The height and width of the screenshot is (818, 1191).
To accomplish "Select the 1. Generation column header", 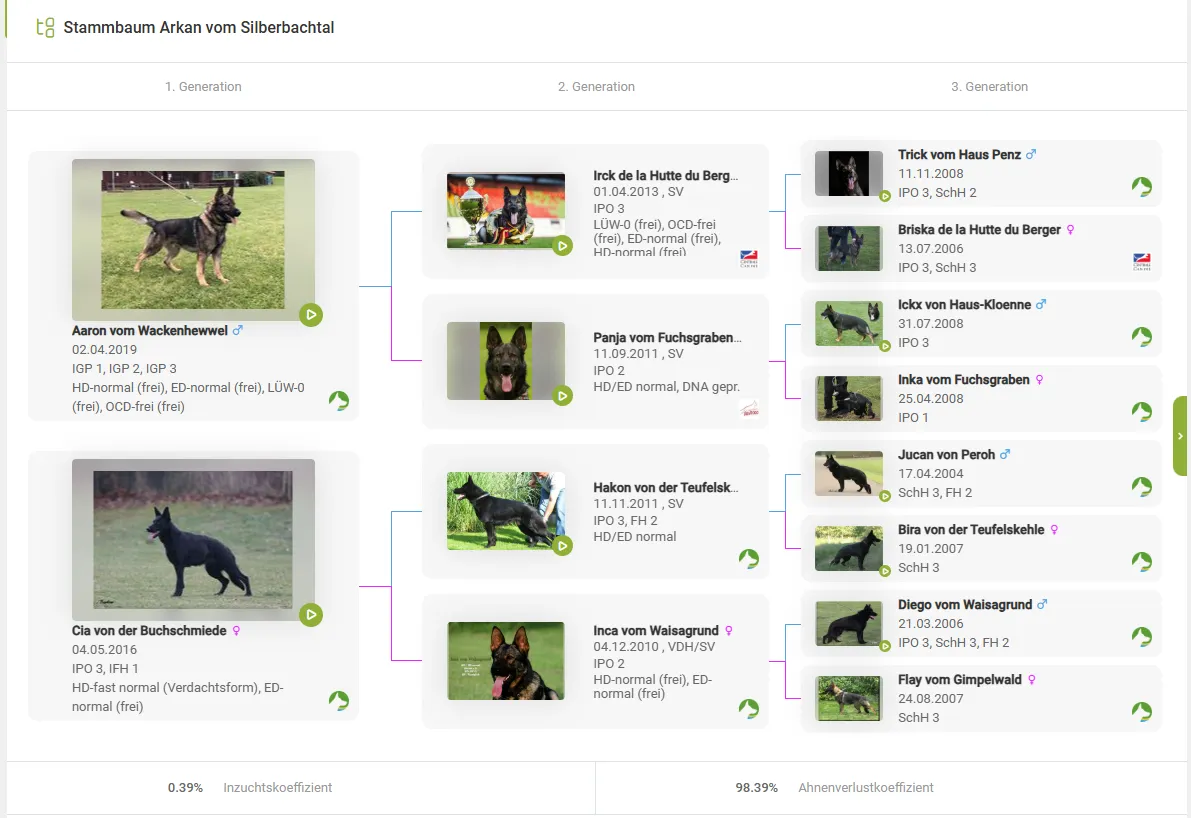I will tap(203, 87).
